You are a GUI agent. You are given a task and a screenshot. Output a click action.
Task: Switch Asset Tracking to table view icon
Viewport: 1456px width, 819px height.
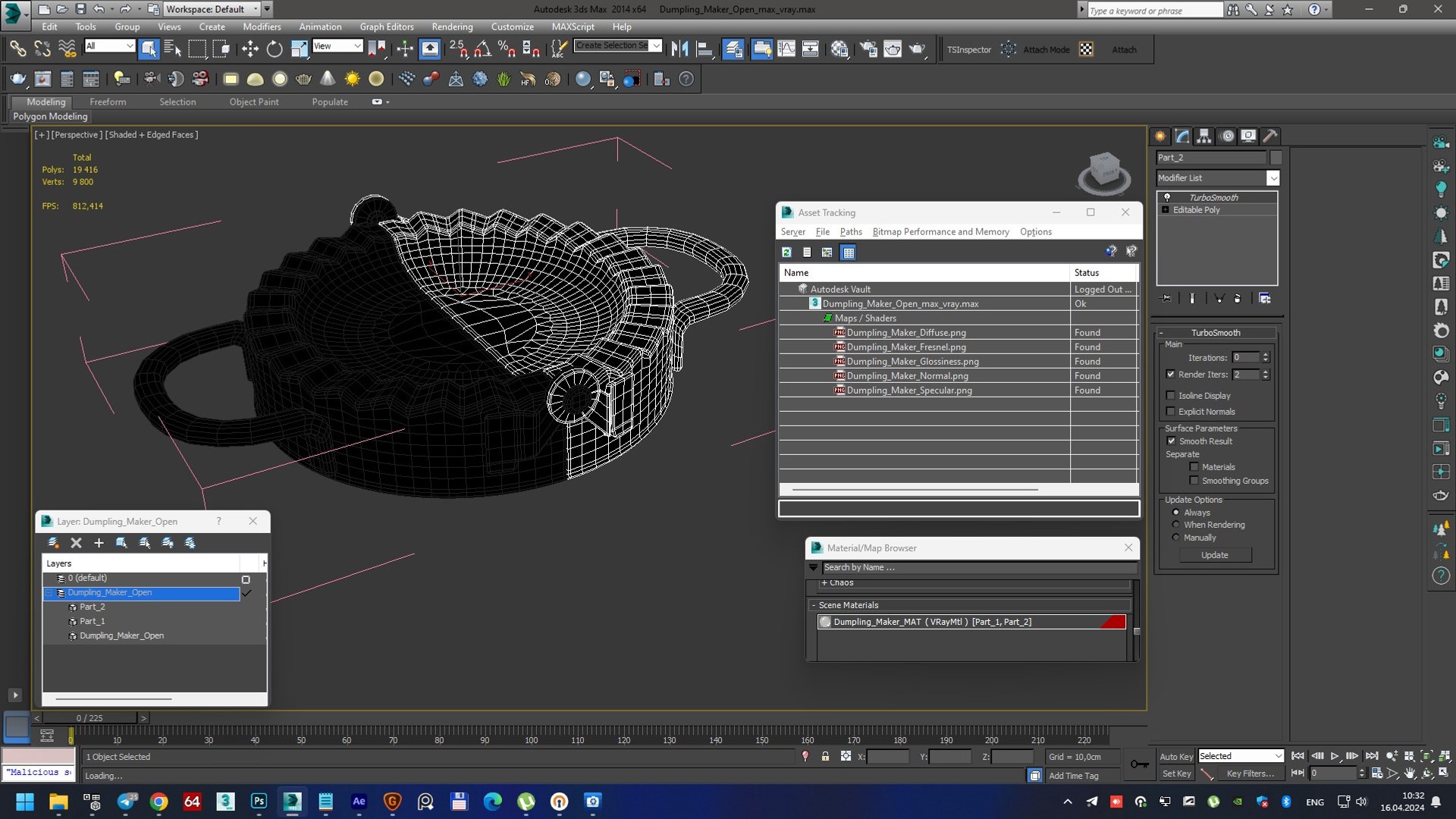(x=849, y=253)
